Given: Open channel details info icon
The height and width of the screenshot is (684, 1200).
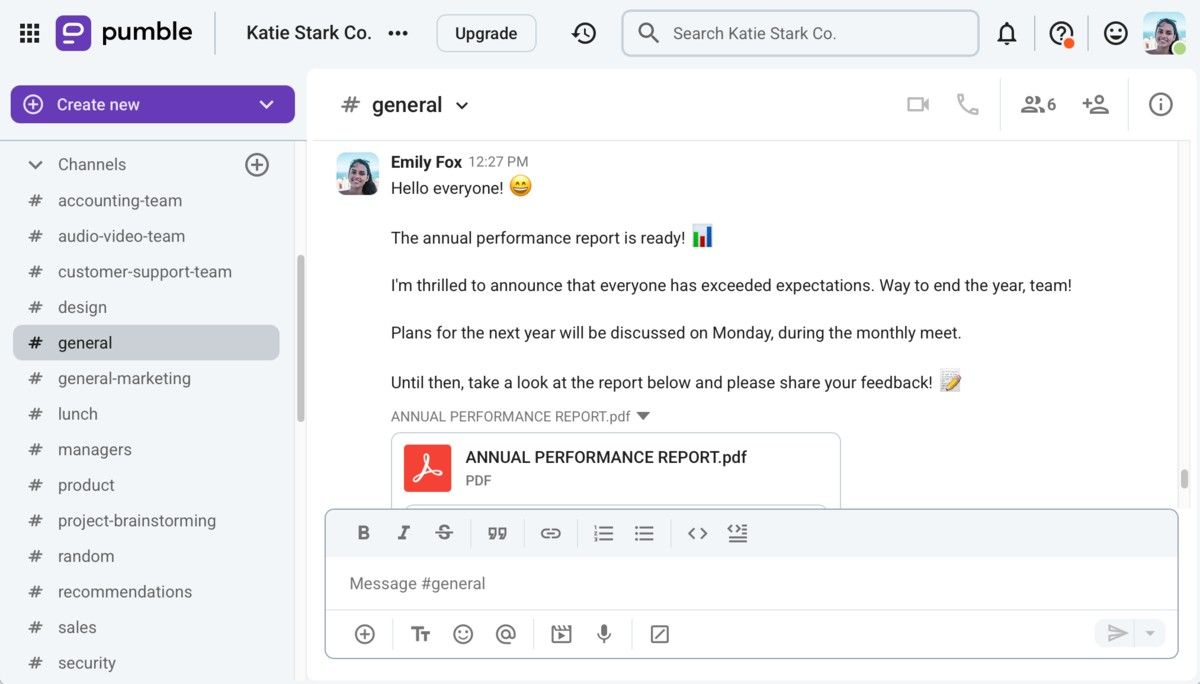Looking at the screenshot, I should coord(1160,105).
